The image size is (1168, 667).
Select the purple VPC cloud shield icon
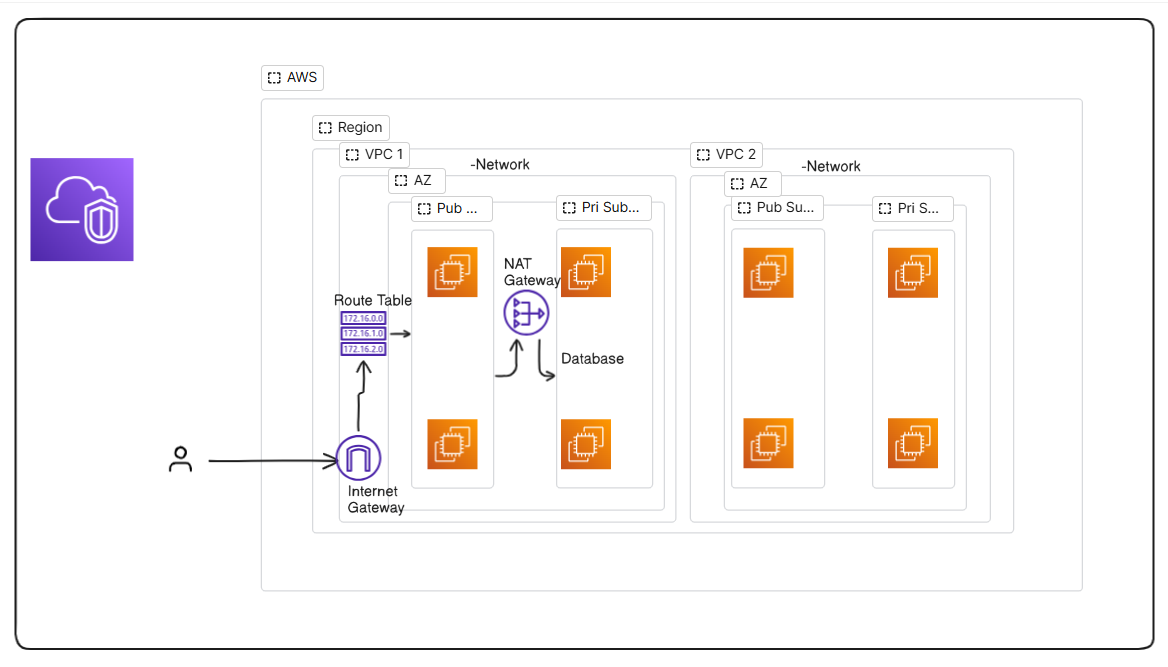coord(82,209)
